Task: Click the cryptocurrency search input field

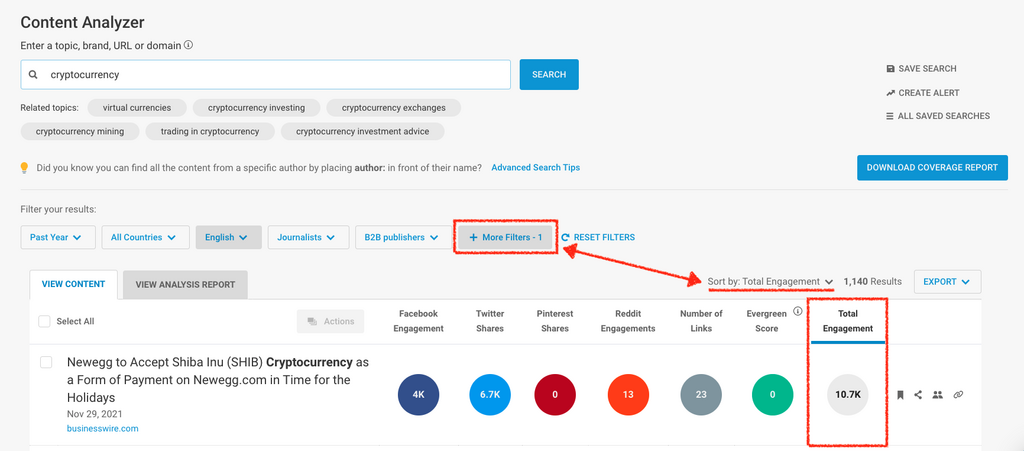Action: pos(270,75)
